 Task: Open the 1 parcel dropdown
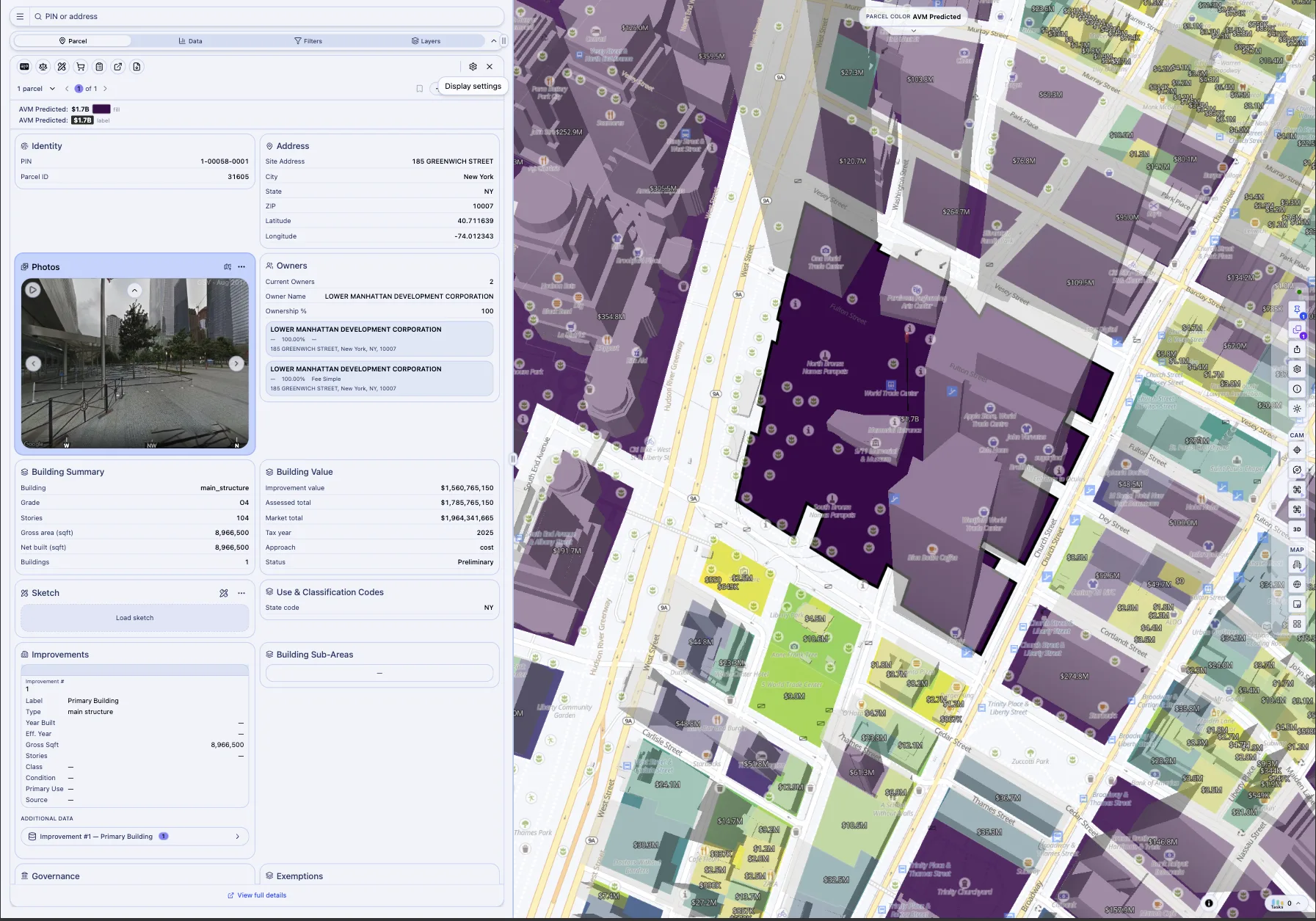(37, 89)
